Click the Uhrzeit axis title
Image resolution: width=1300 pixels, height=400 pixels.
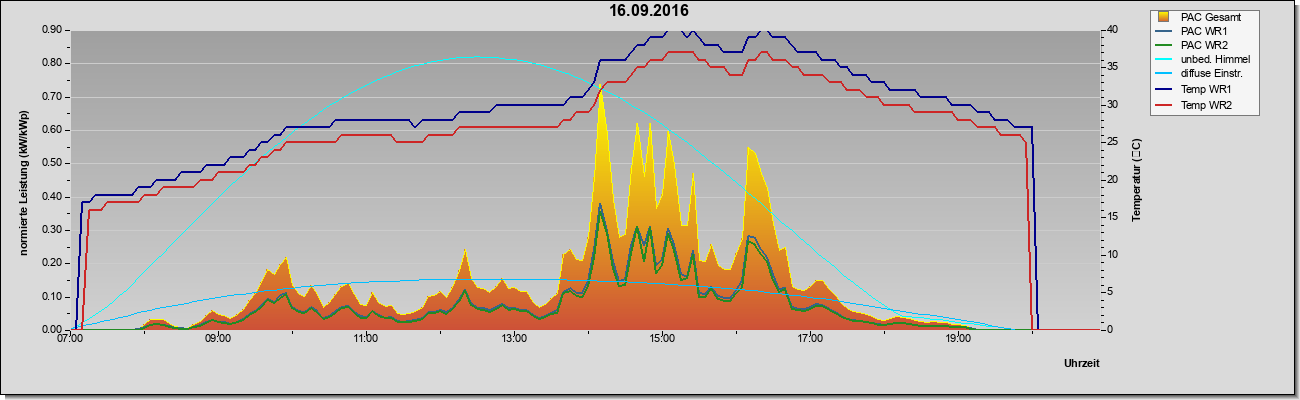click(x=1082, y=364)
